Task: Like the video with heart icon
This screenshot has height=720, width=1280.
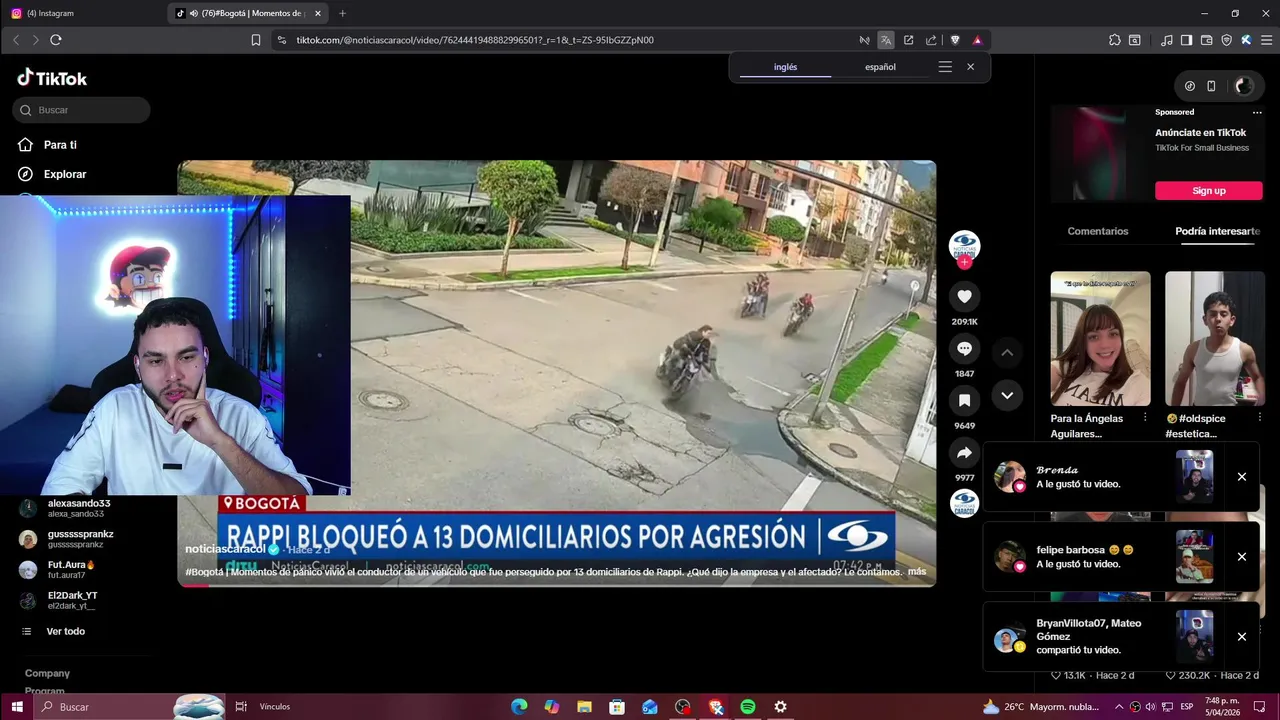Action: click(964, 297)
